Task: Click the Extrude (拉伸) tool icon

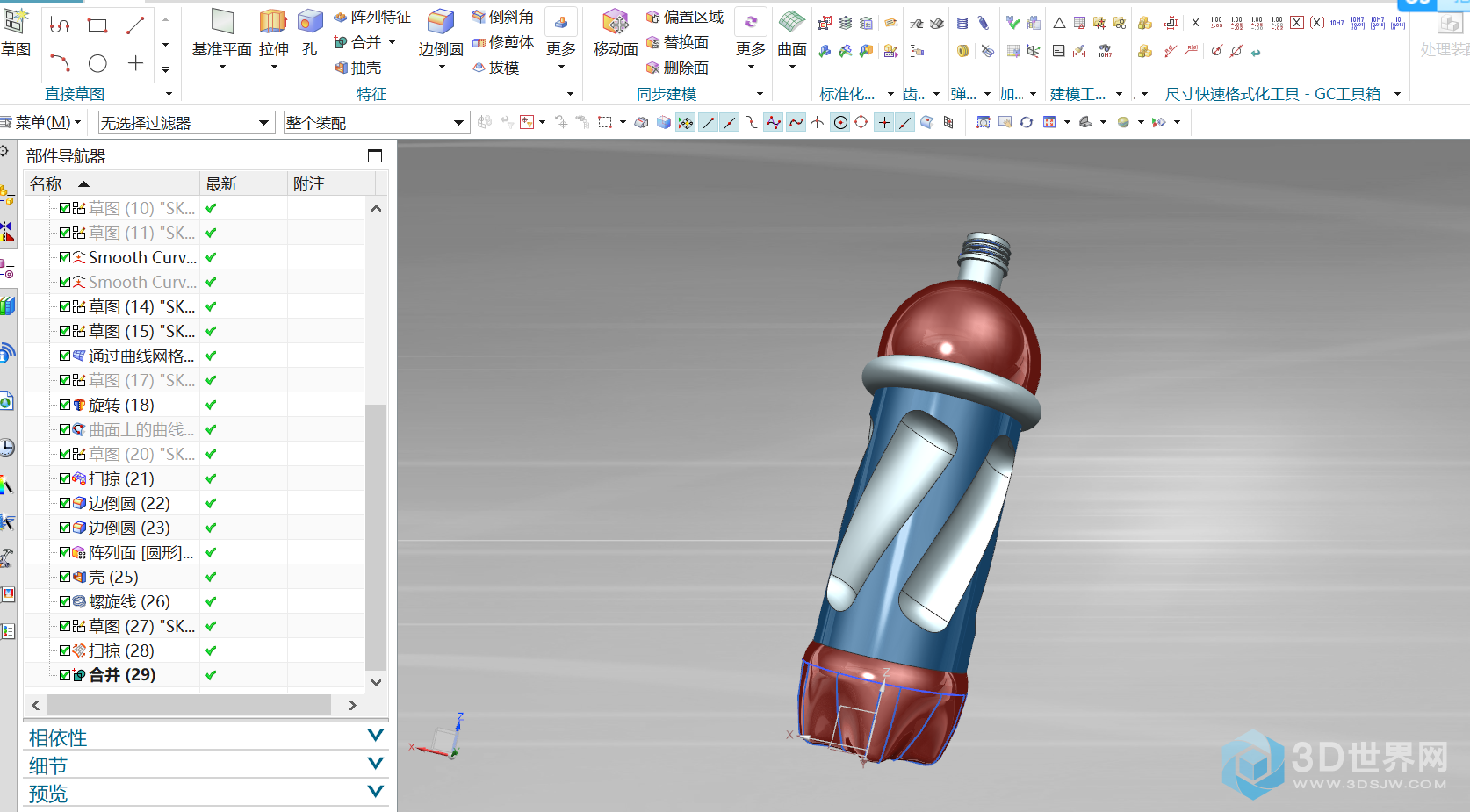Action: pyautogui.click(x=273, y=22)
